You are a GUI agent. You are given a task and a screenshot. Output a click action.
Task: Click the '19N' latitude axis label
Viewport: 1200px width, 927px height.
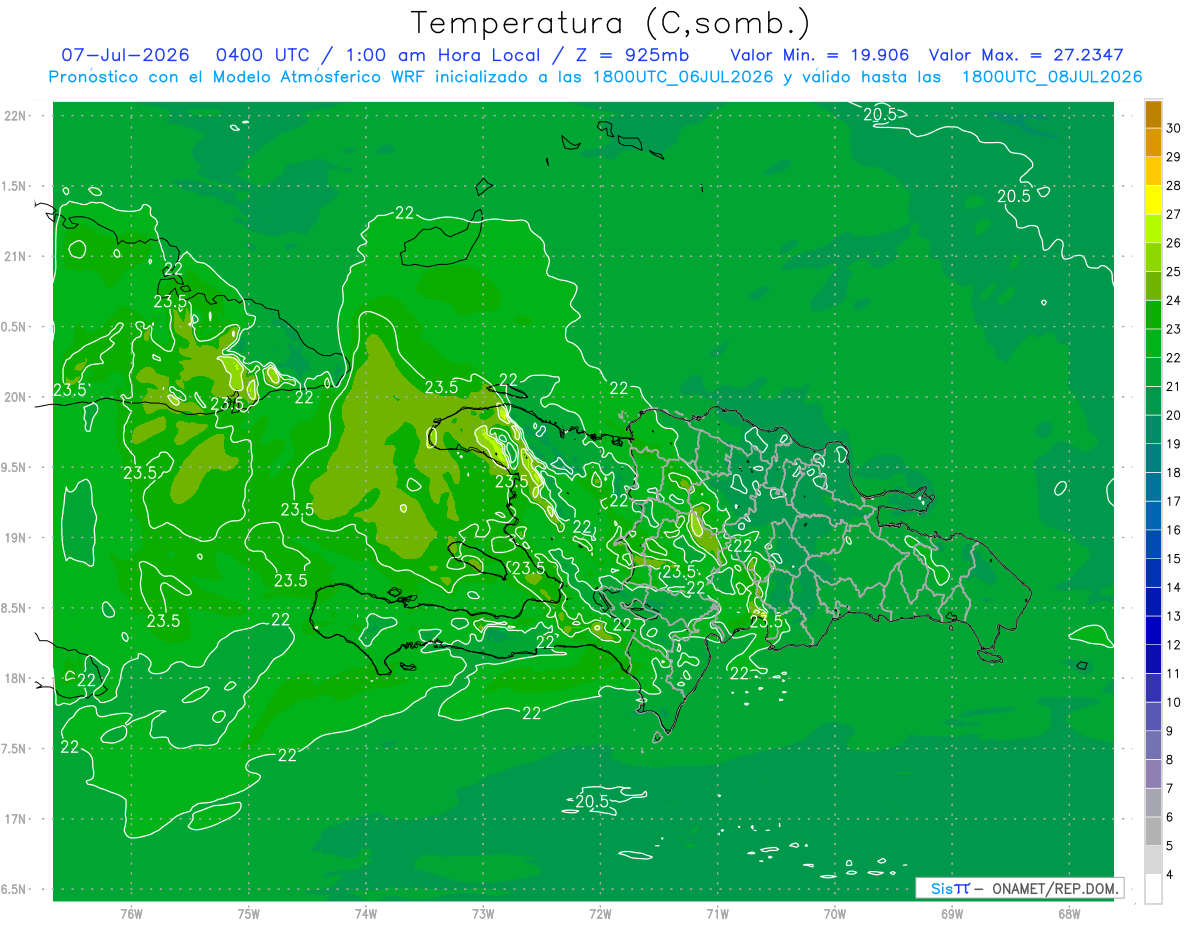point(16,537)
